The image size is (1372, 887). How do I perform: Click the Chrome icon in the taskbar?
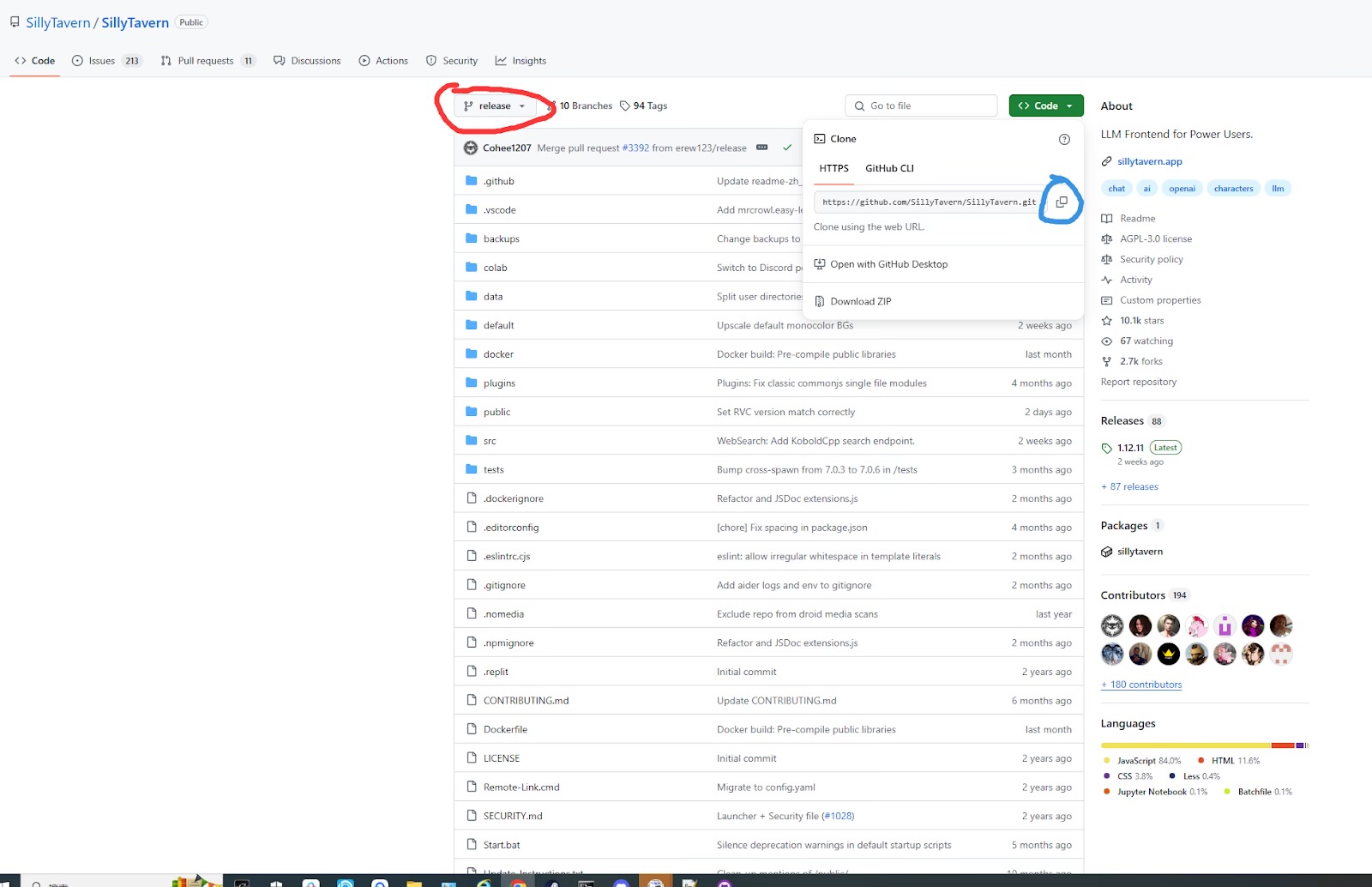[518, 882]
